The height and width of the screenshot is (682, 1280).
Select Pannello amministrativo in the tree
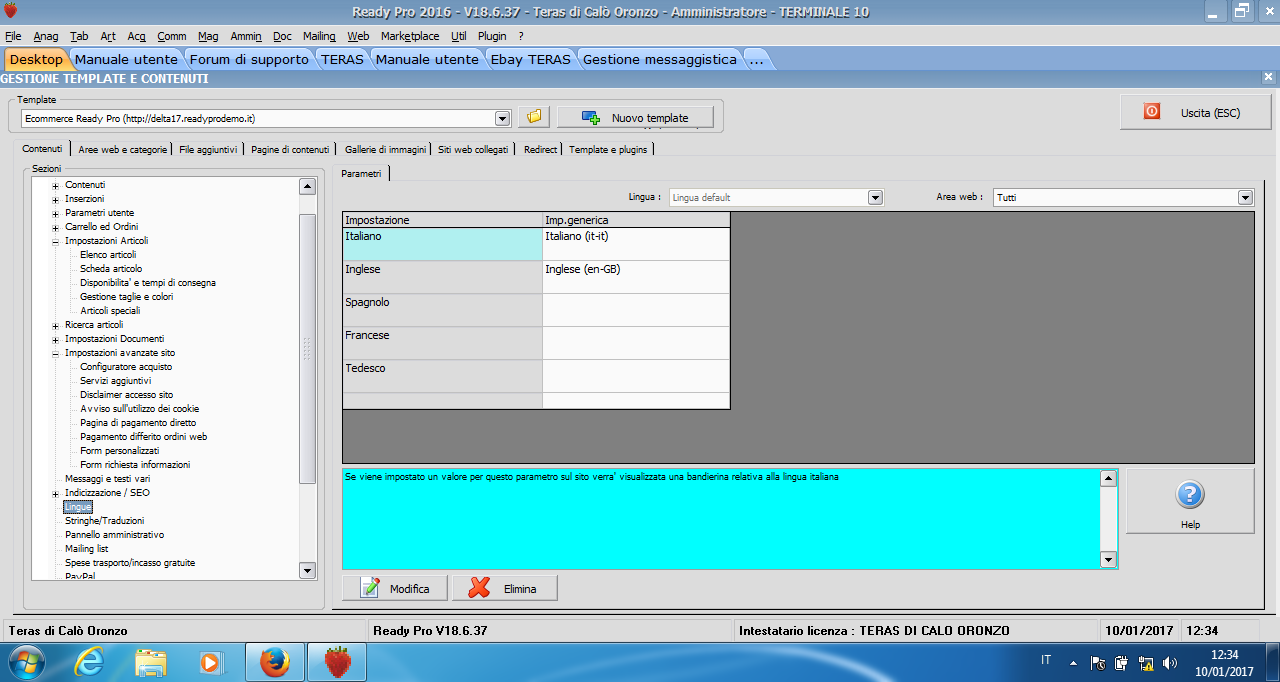point(115,535)
